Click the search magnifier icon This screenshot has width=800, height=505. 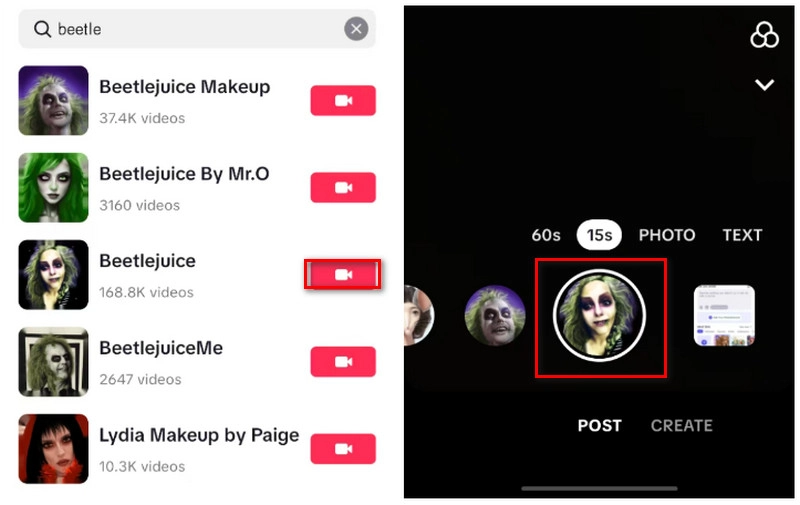point(42,29)
